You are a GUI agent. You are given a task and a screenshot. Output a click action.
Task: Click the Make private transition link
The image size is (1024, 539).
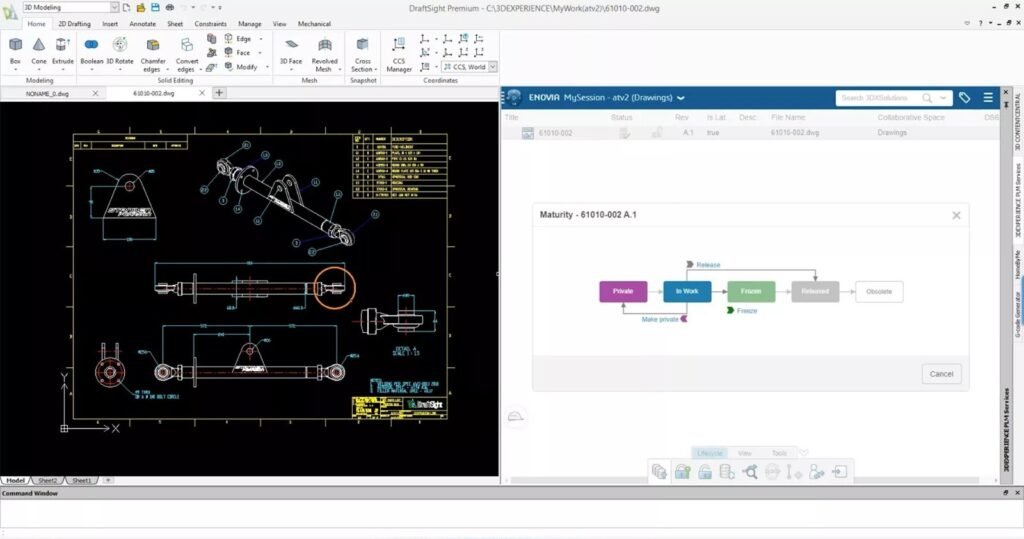tap(660, 319)
